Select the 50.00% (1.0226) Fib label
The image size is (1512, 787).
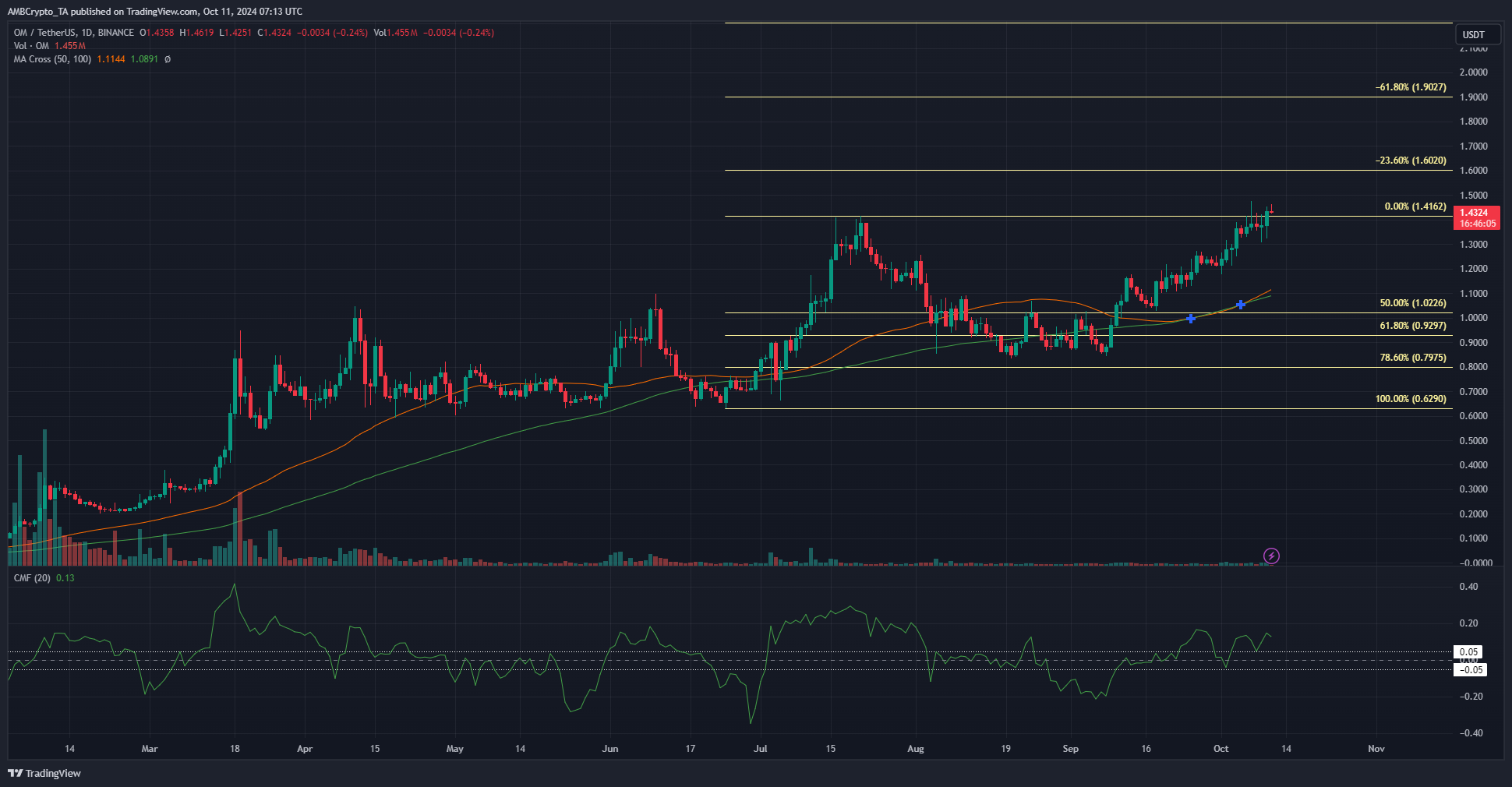point(1413,303)
